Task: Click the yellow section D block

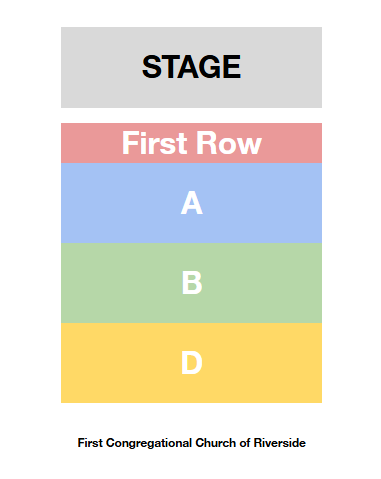Action: (191, 363)
